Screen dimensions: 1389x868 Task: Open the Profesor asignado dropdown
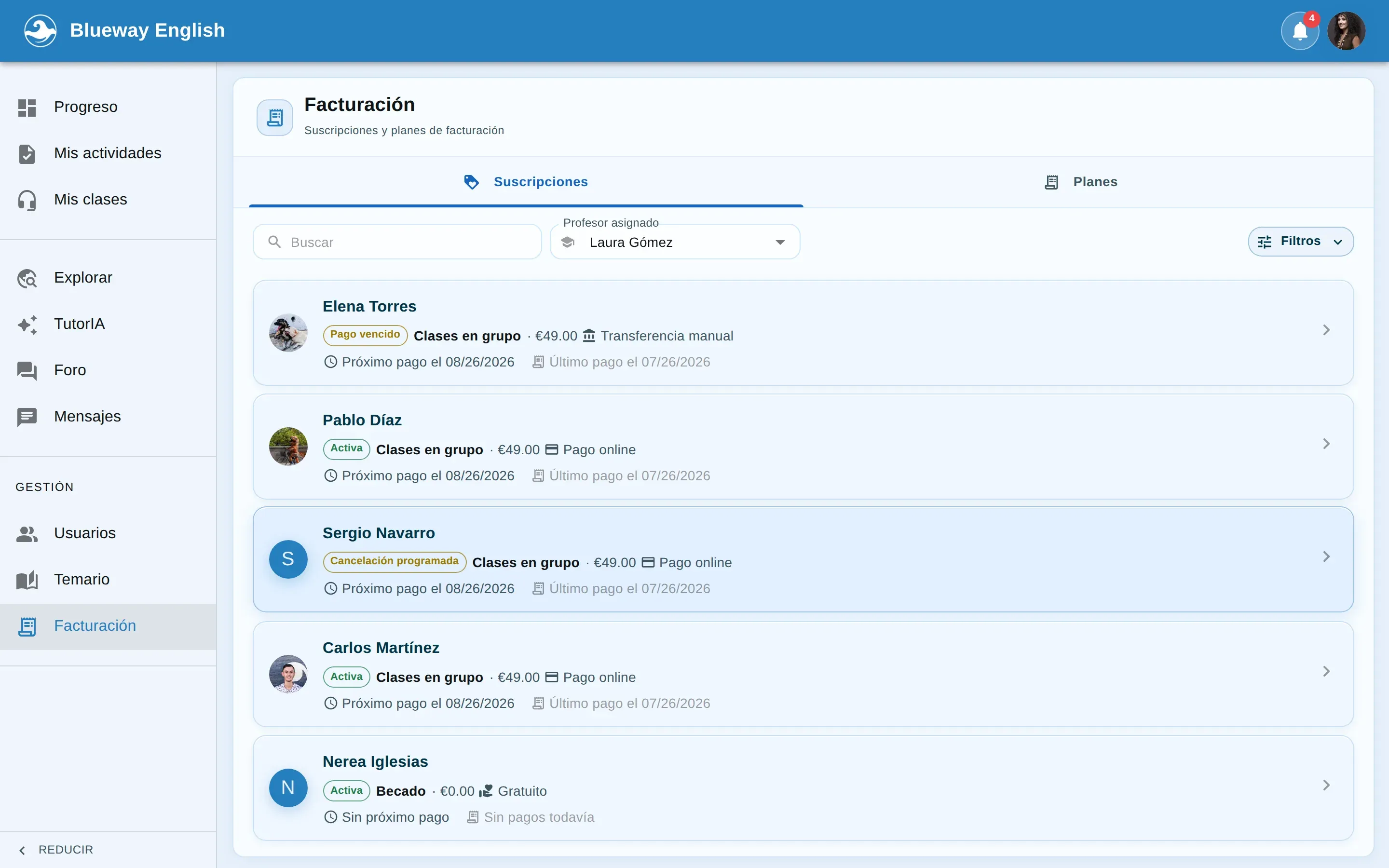(675, 242)
